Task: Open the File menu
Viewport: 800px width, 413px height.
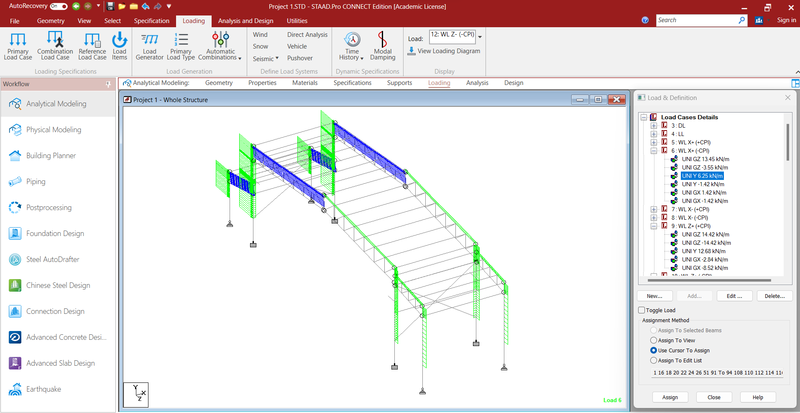Action: [14, 21]
